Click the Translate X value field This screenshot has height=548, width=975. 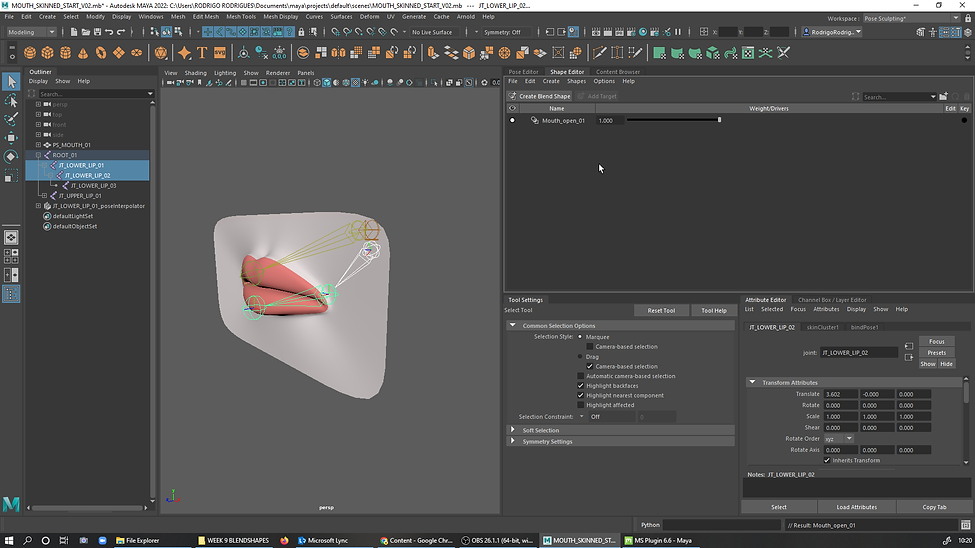coord(841,394)
